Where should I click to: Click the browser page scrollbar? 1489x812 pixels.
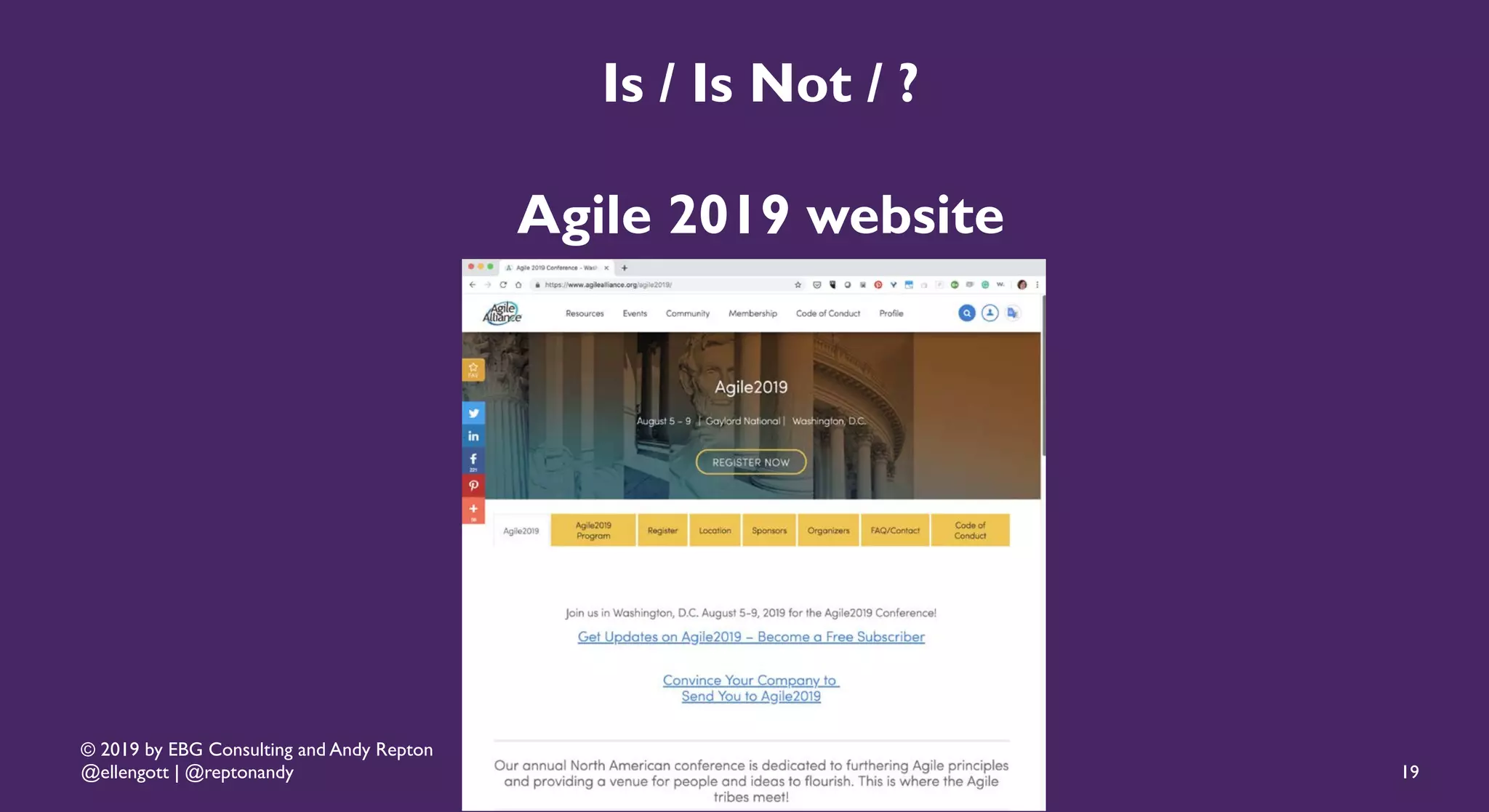tap(1043, 377)
